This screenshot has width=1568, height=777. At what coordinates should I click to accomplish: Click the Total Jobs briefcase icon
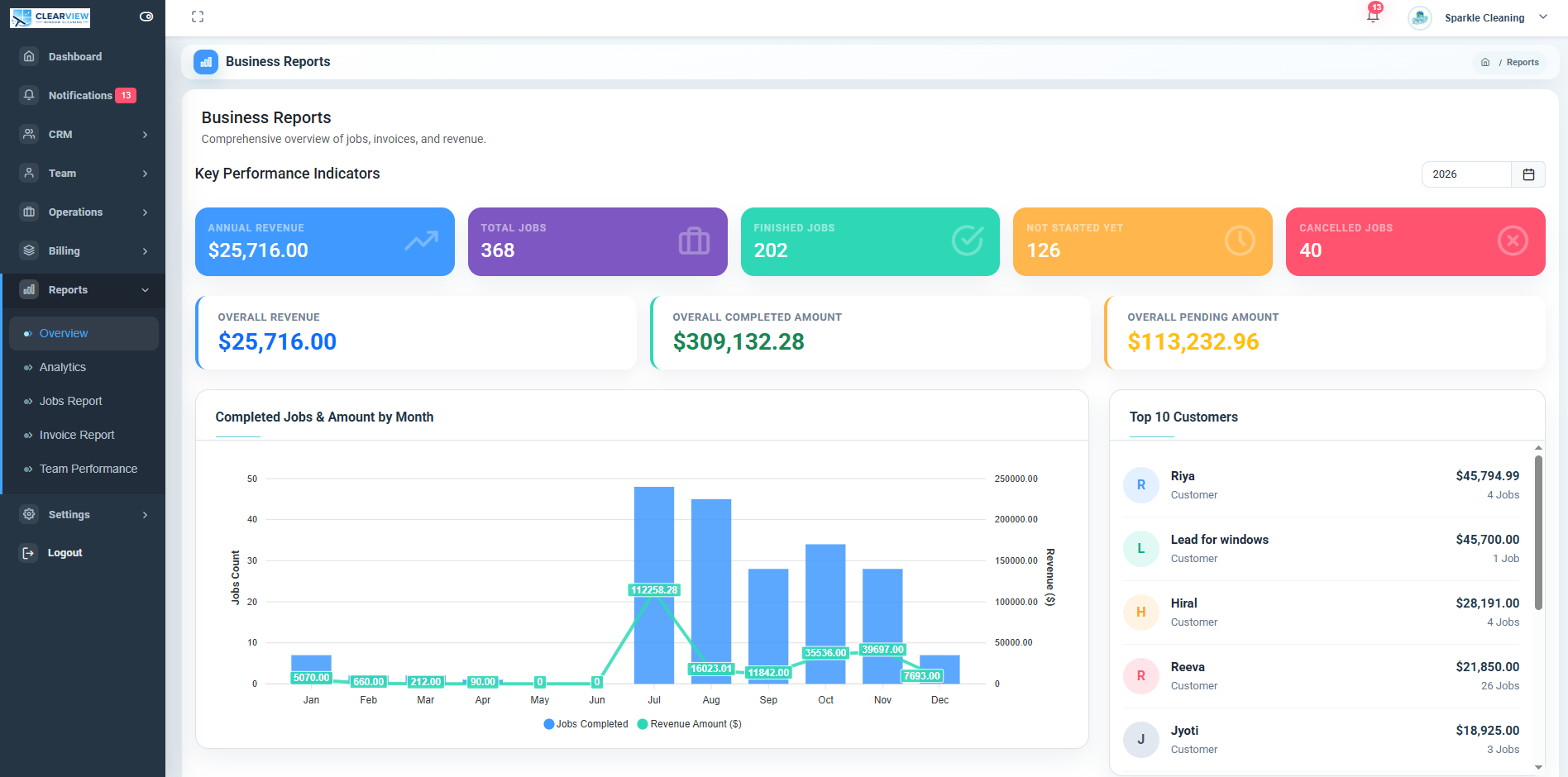694,241
